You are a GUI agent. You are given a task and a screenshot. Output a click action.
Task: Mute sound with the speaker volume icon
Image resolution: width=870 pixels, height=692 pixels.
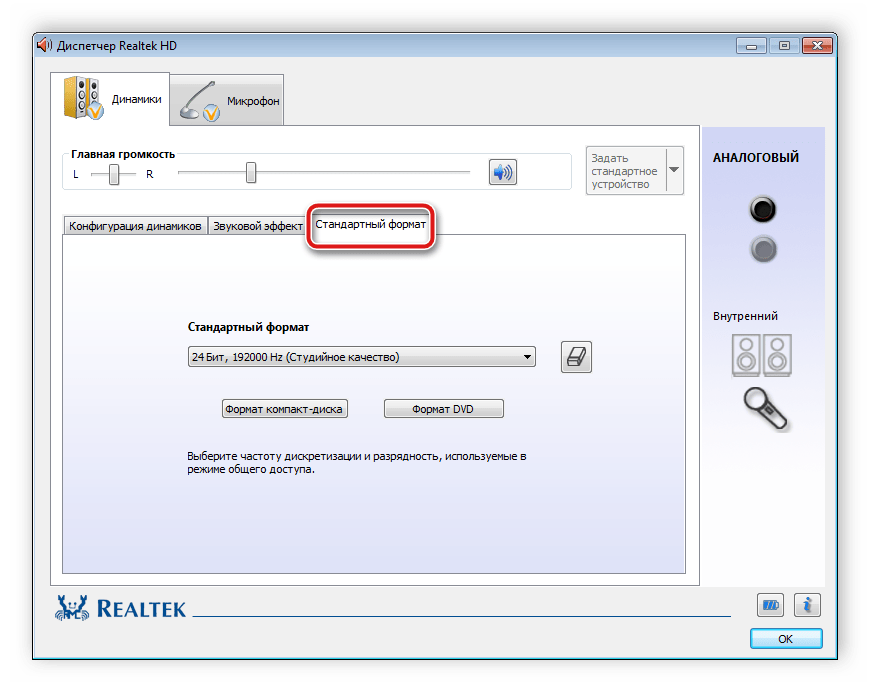tap(502, 172)
